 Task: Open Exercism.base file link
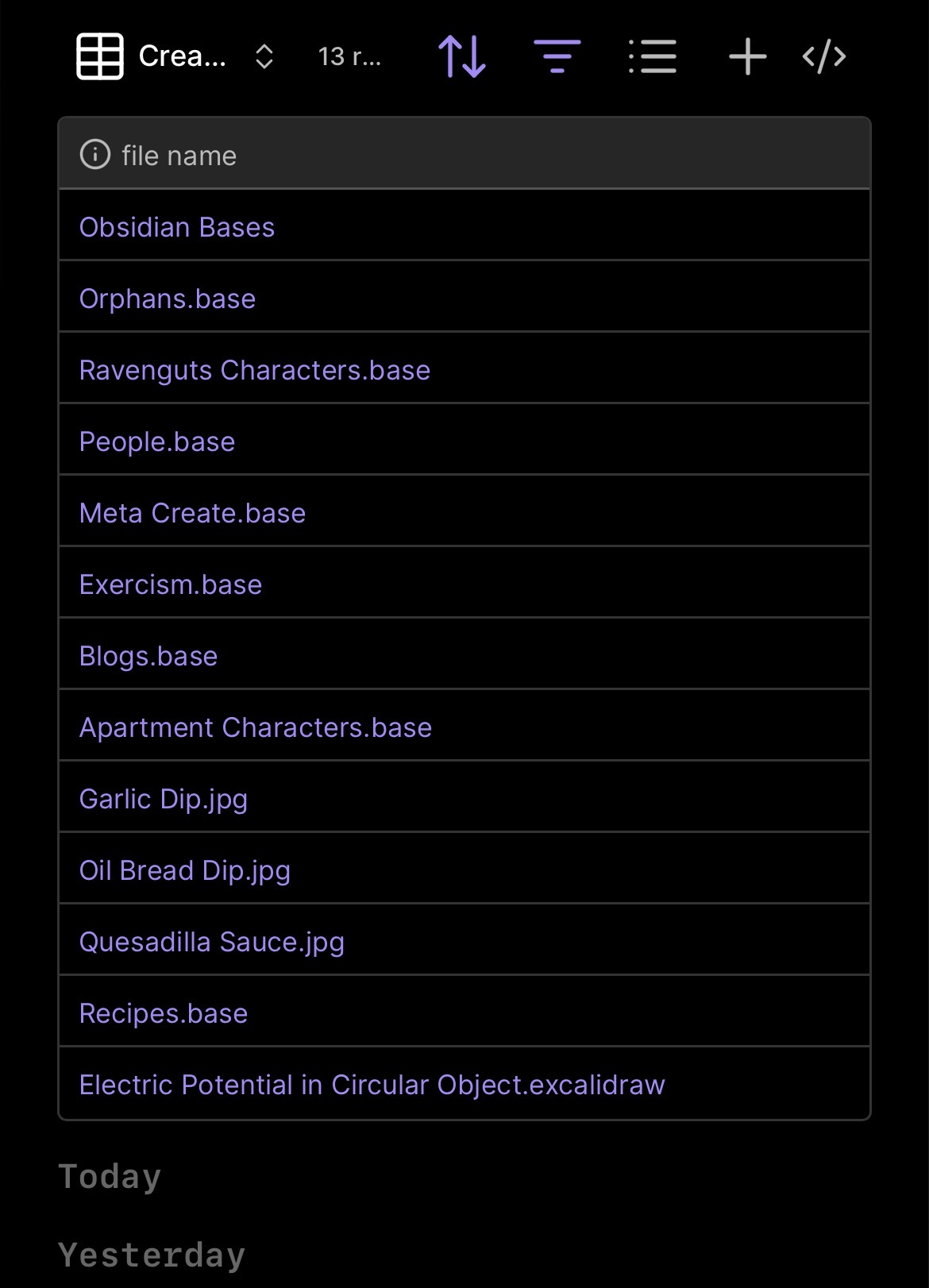click(171, 584)
